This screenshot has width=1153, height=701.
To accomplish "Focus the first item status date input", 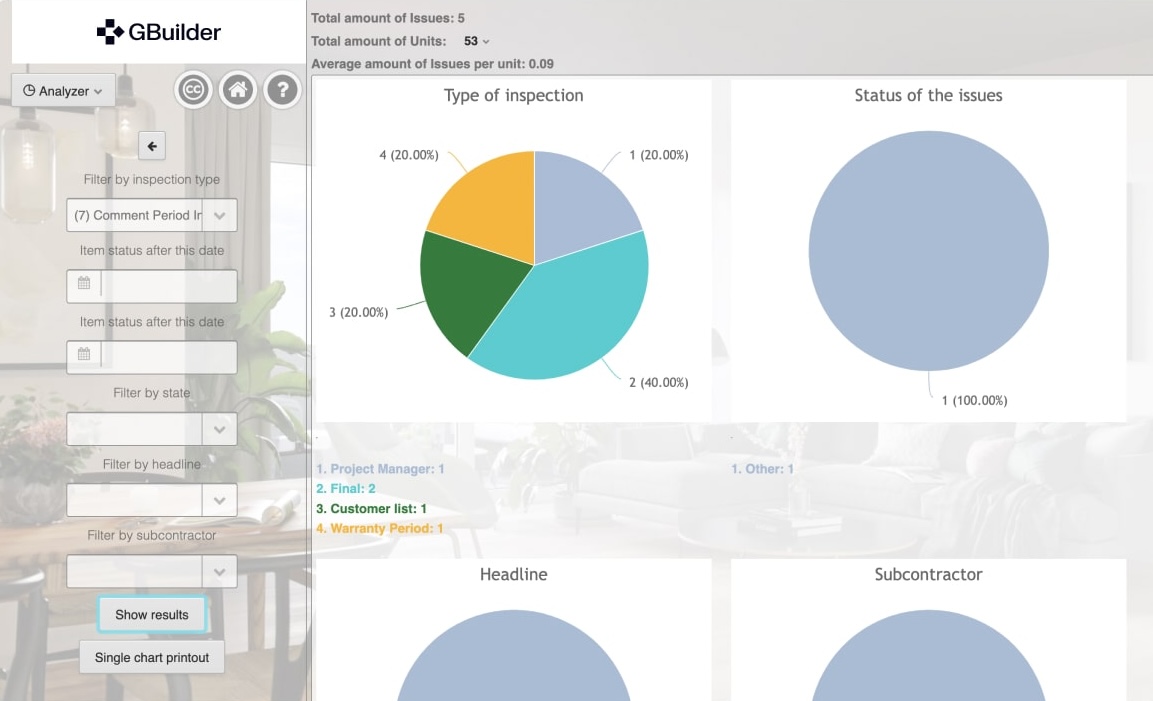I will click(x=168, y=286).
